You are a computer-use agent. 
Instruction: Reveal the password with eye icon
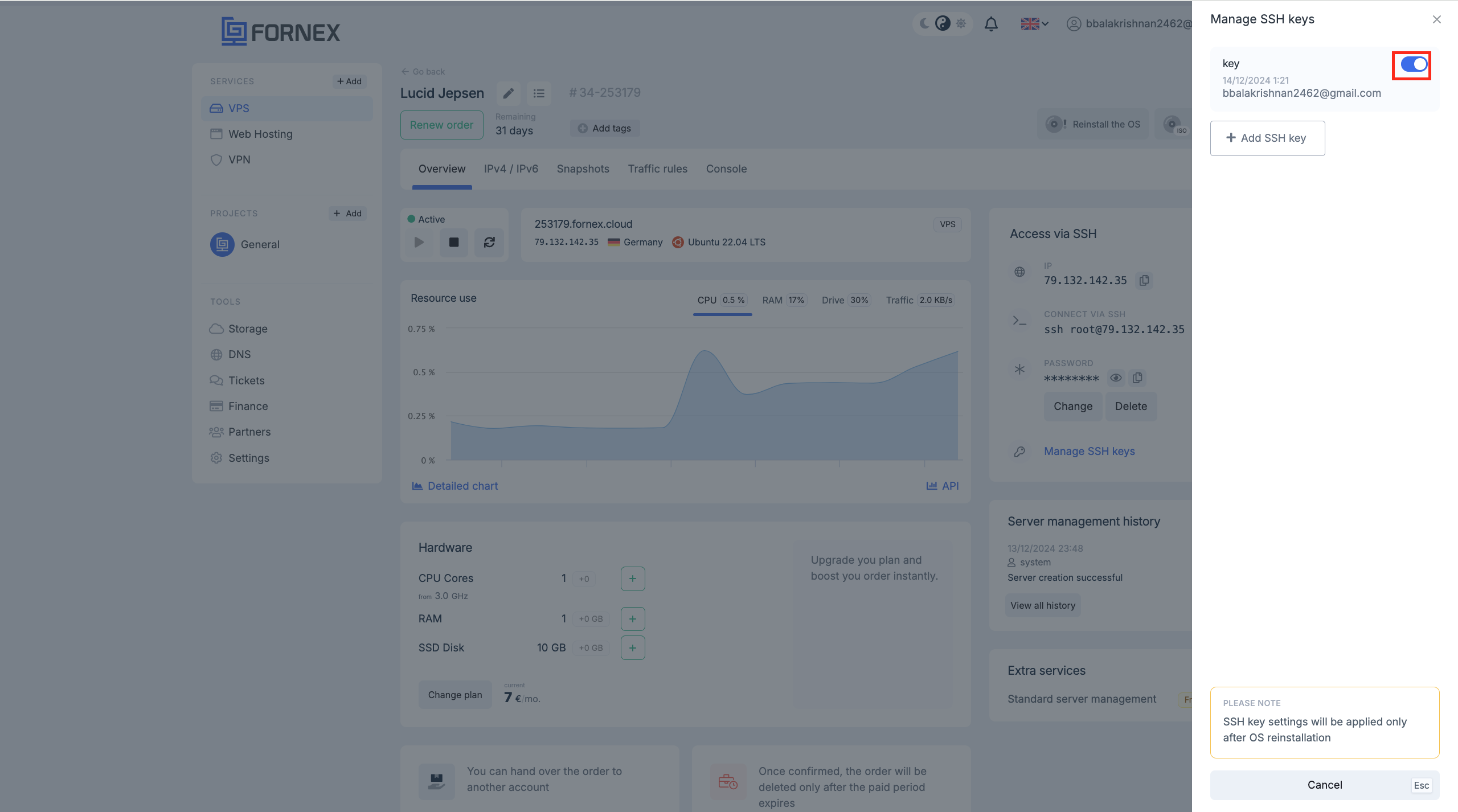click(1116, 378)
